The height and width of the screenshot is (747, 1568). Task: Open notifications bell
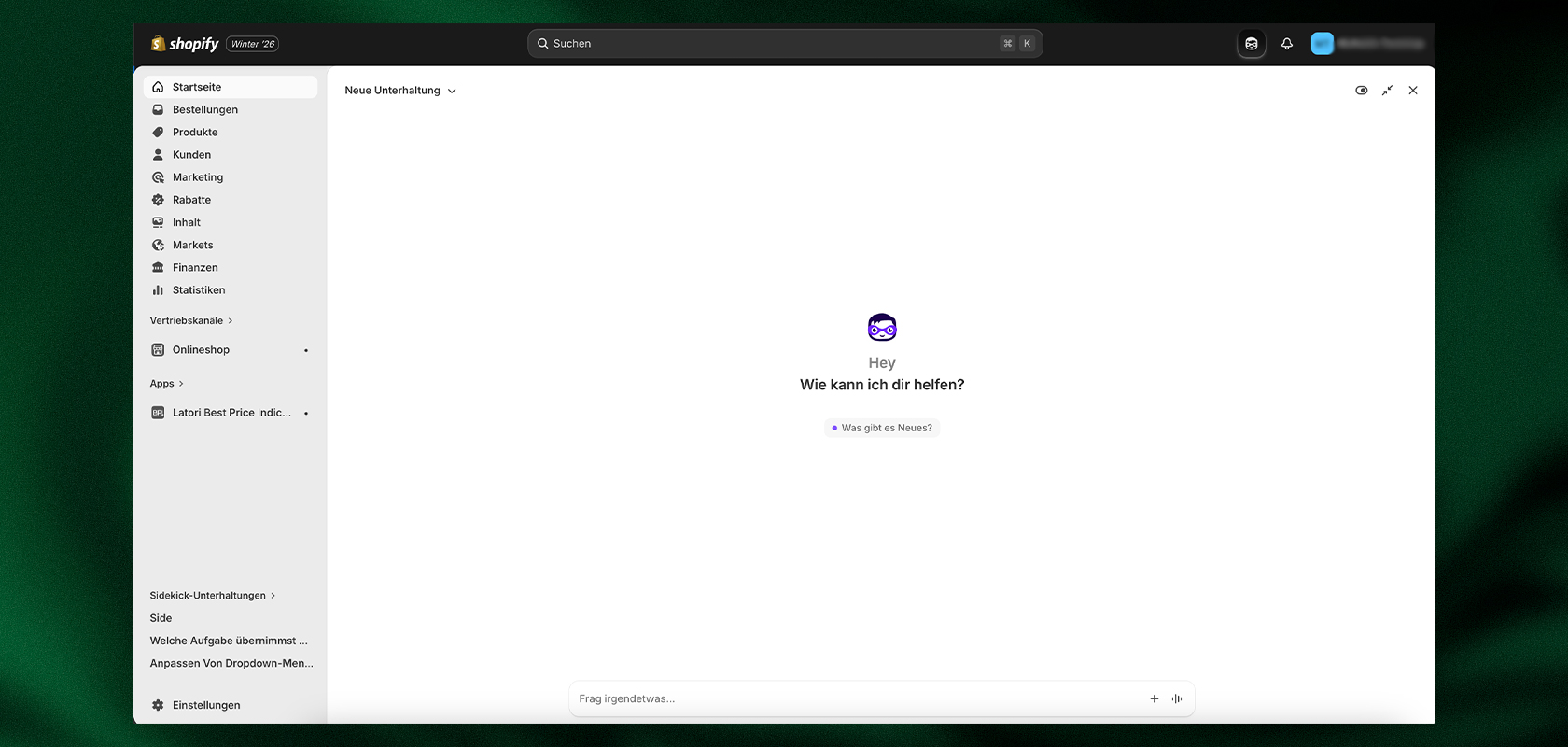point(1287,44)
